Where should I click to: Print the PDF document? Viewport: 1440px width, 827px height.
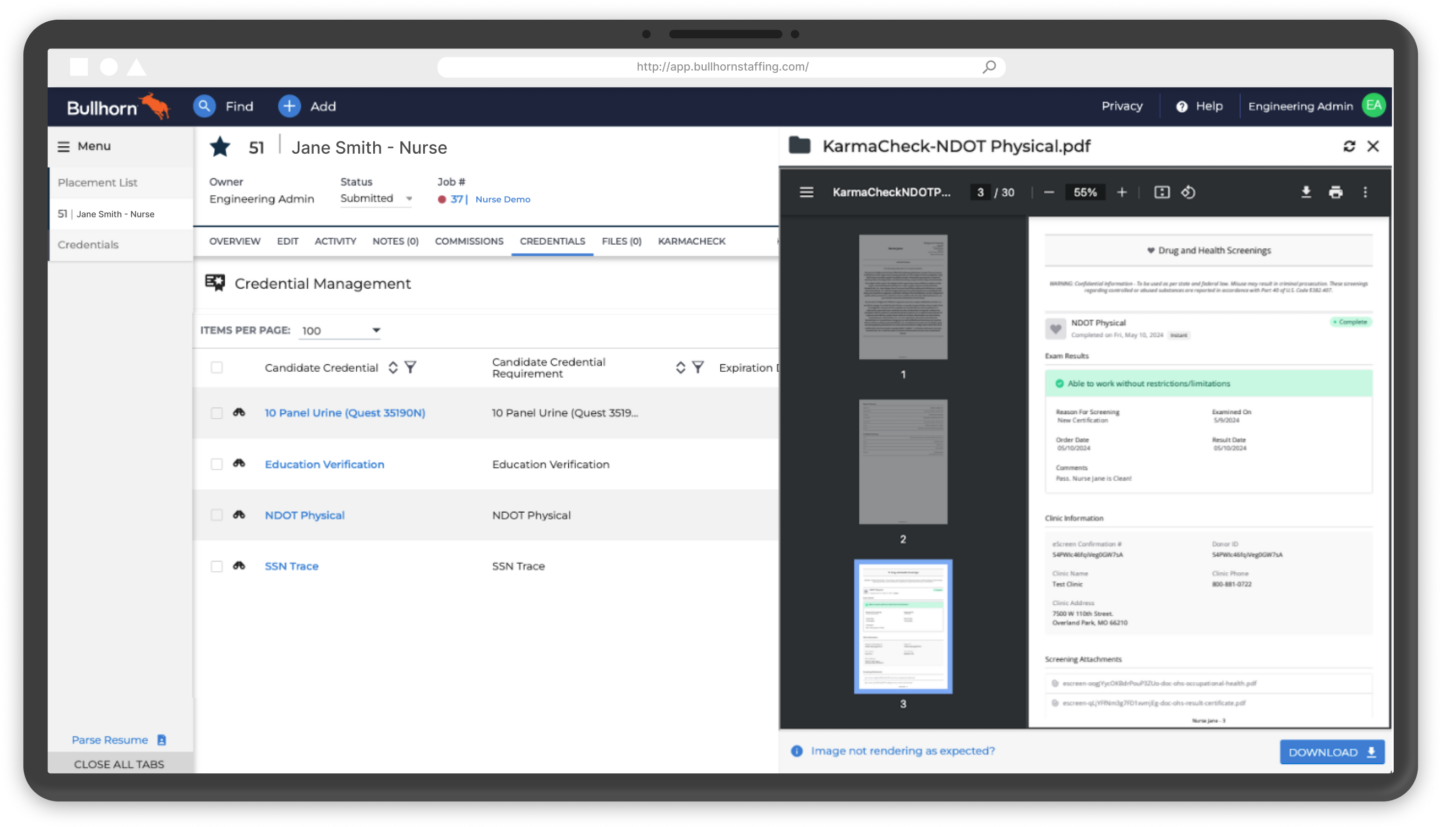point(1336,192)
